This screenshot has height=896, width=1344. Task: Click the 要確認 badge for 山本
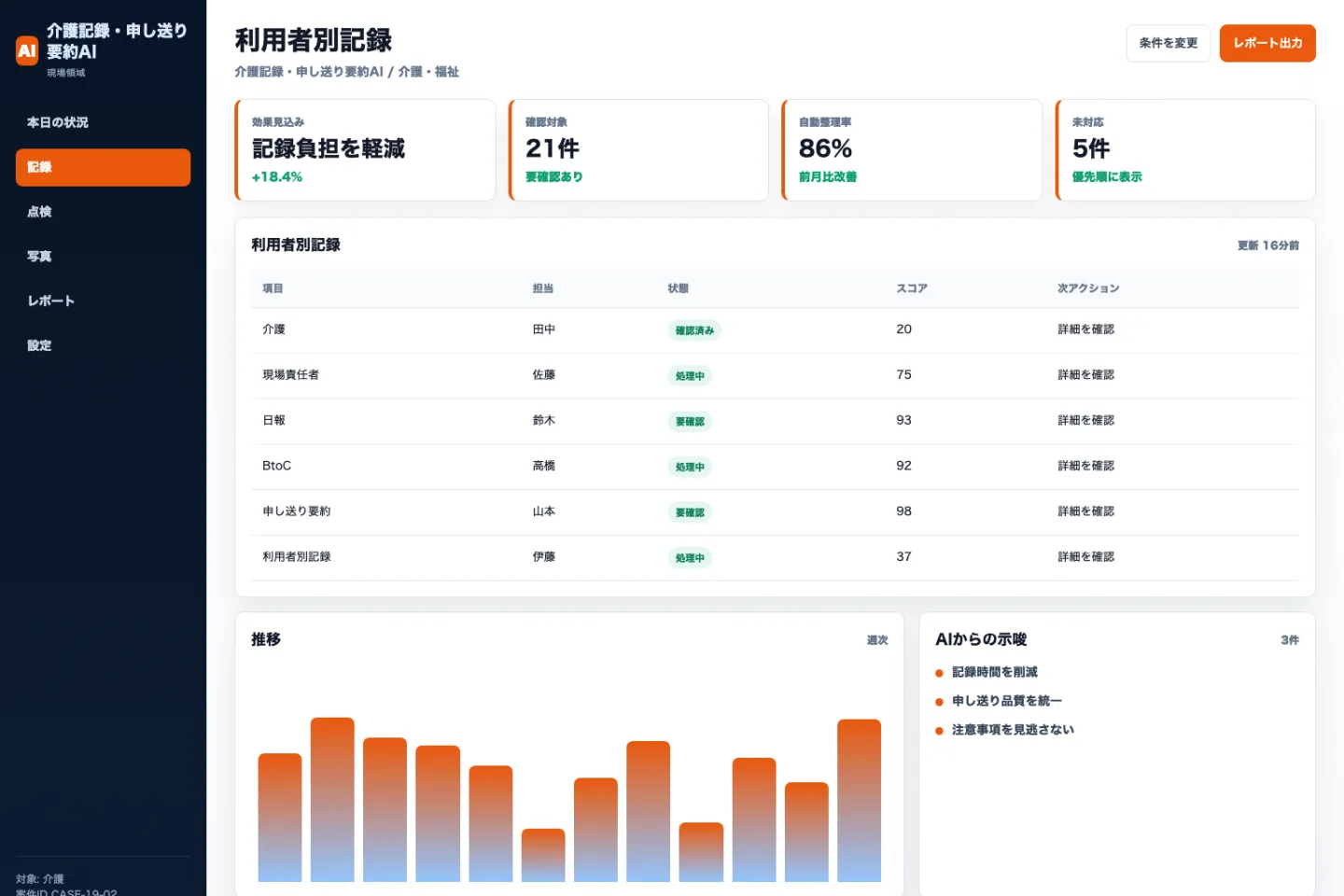click(690, 512)
